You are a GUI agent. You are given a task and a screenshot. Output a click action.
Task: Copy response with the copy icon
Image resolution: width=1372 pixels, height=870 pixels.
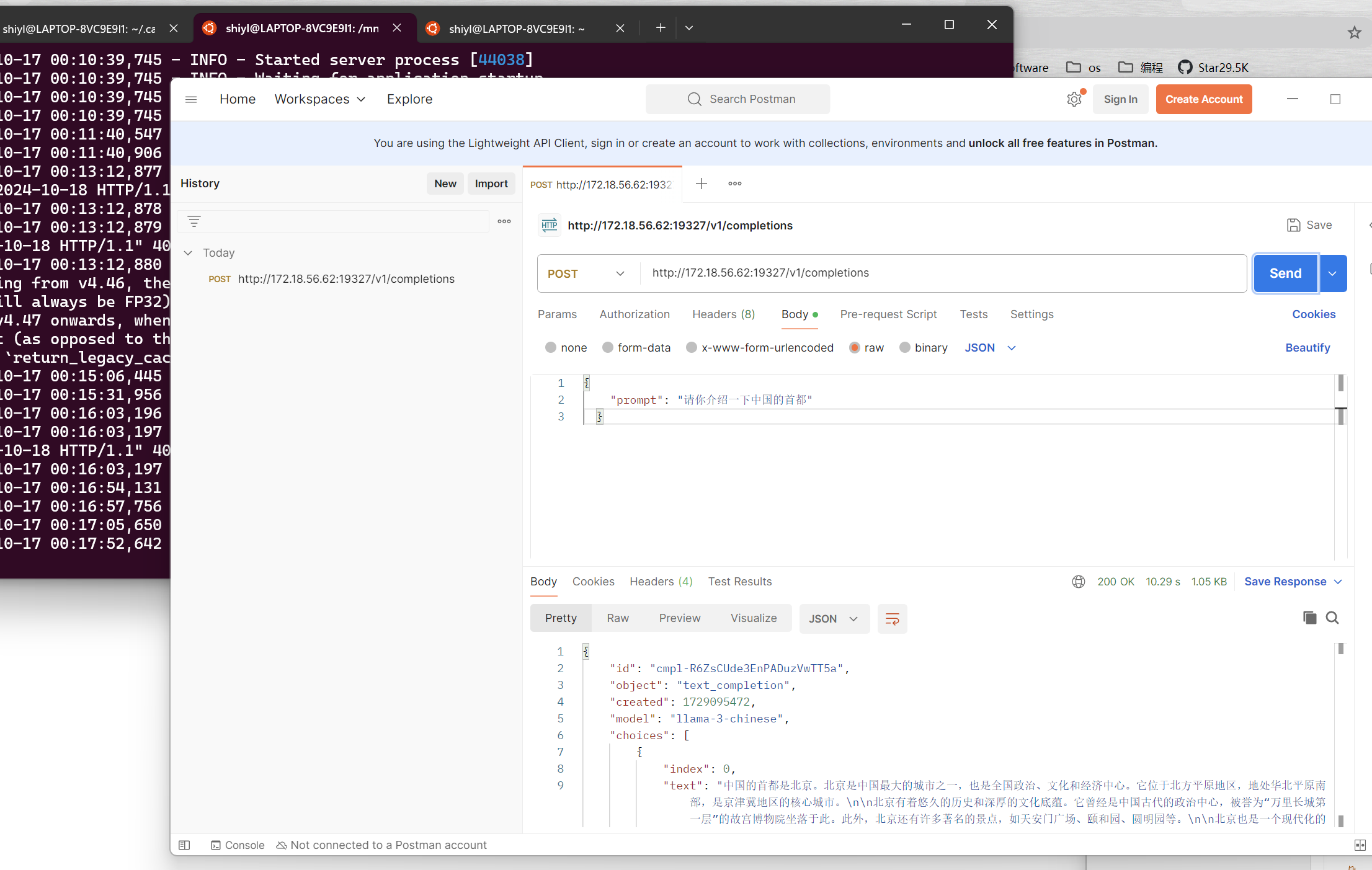[x=1309, y=618]
